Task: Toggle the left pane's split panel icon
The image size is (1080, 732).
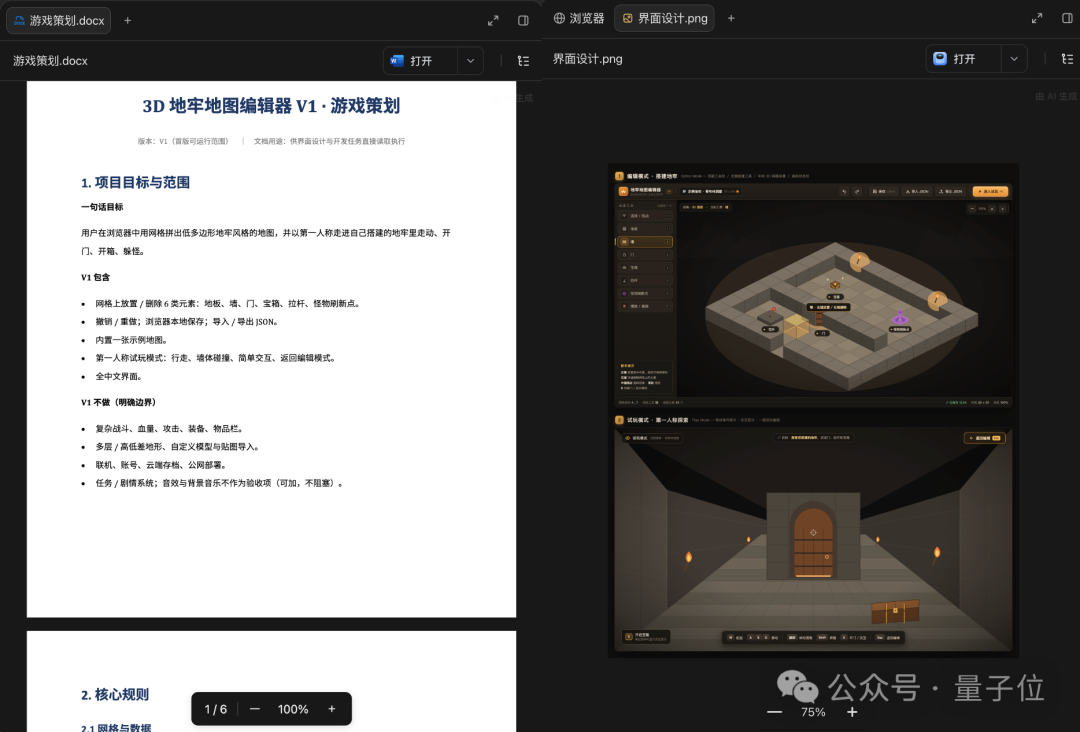Action: coord(523,21)
